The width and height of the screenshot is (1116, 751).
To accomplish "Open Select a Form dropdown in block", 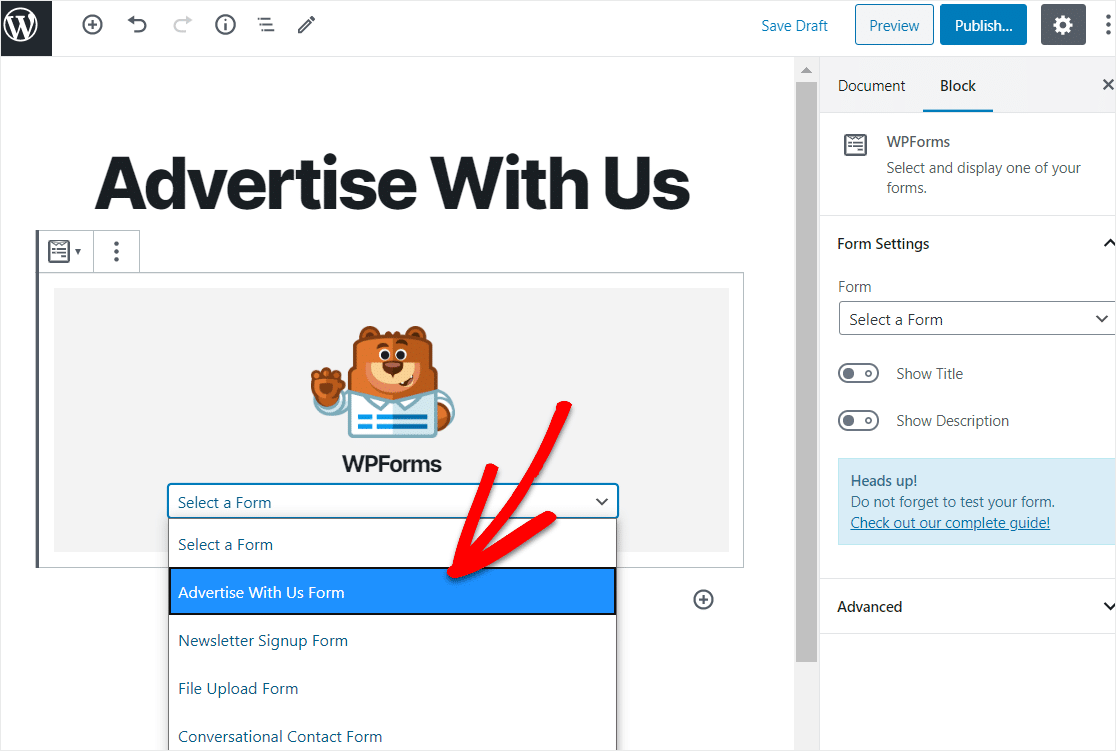I will coord(393,502).
